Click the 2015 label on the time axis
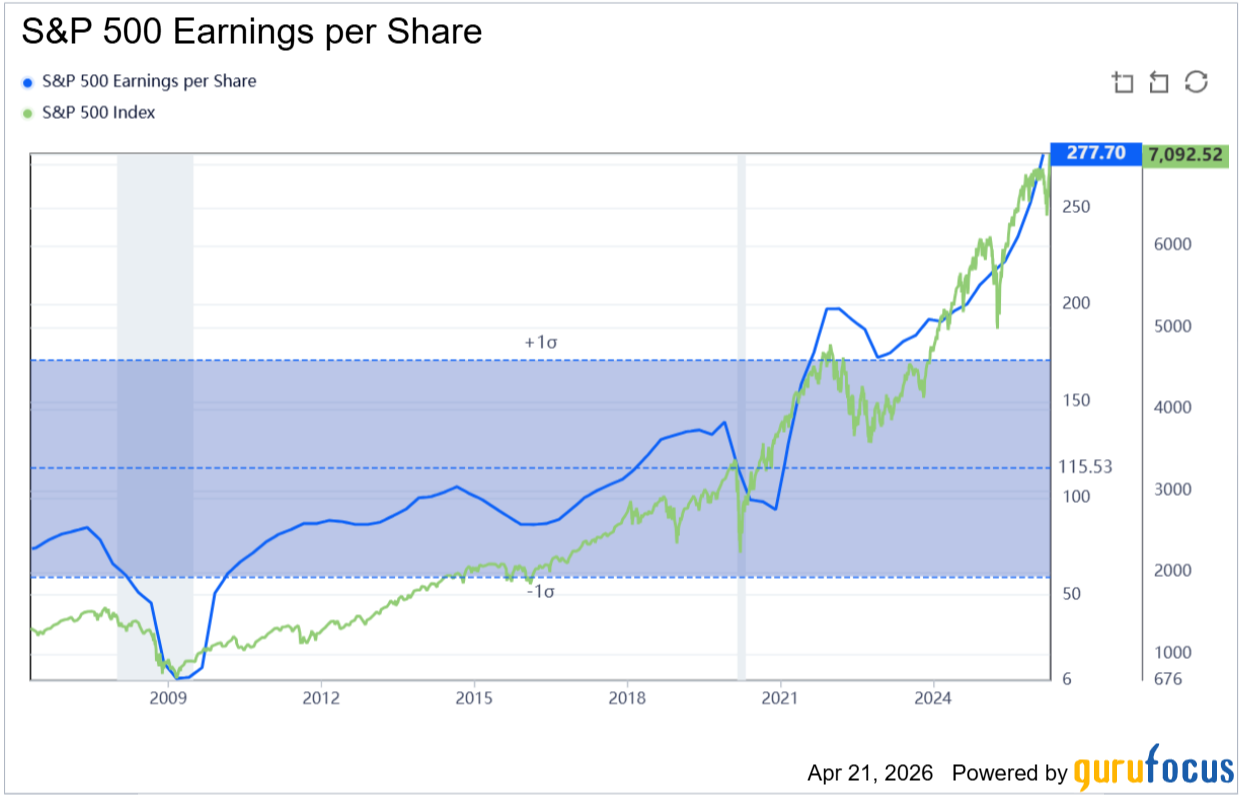The width and height of the screenshot is (1242, 799). coord(474,696)
